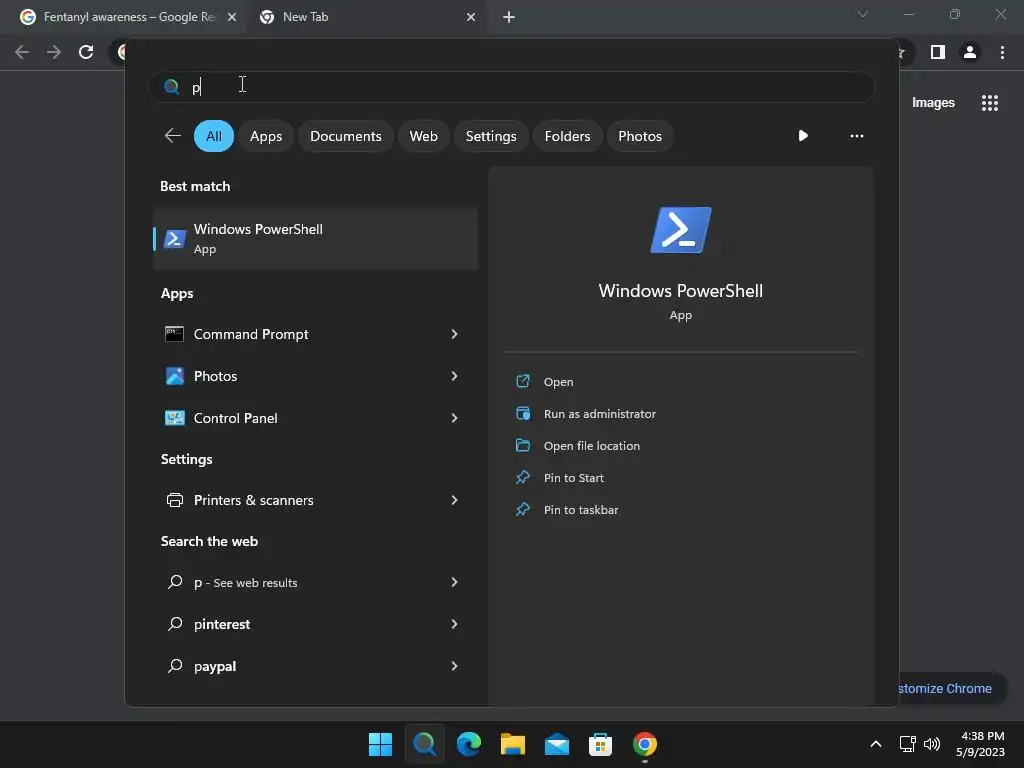The image size is (1024, 768).
Task: Click Pin to taskbar
Action: pyautogui.click(x=581, y=510)
